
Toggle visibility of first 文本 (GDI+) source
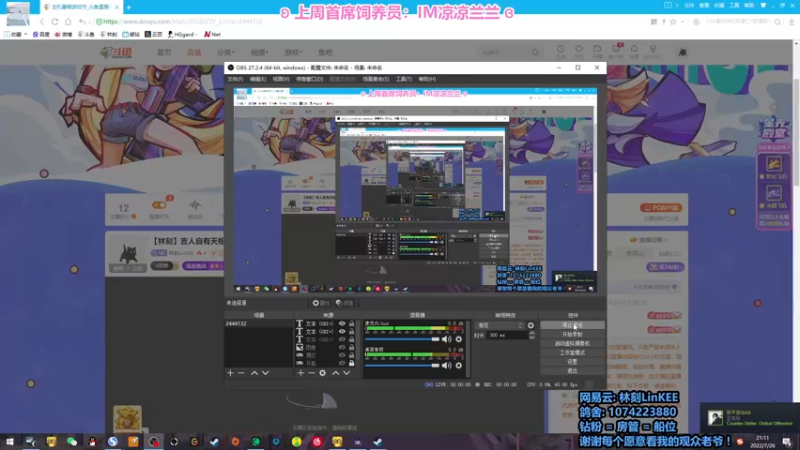pyautogui.click(x=342, y=323)
